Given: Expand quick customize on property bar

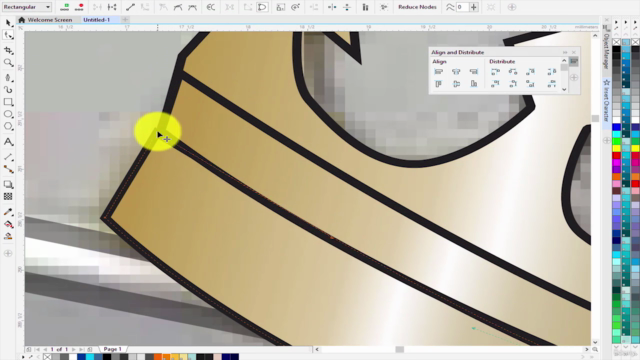Looking at the screenshot, I should point(511,7).
